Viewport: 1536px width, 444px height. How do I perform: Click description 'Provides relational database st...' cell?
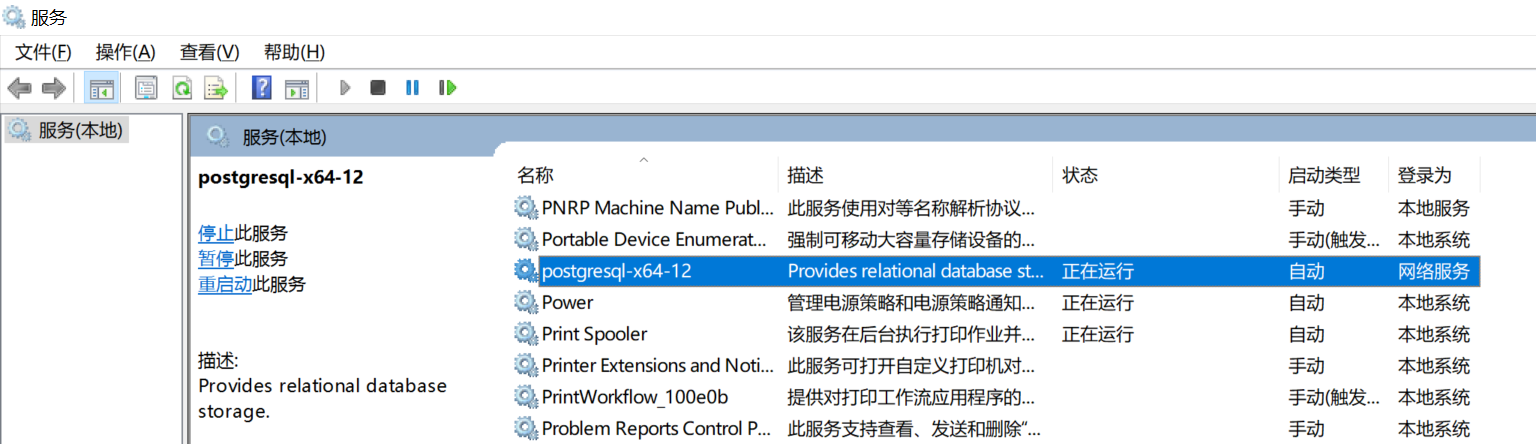click(916, 271)
